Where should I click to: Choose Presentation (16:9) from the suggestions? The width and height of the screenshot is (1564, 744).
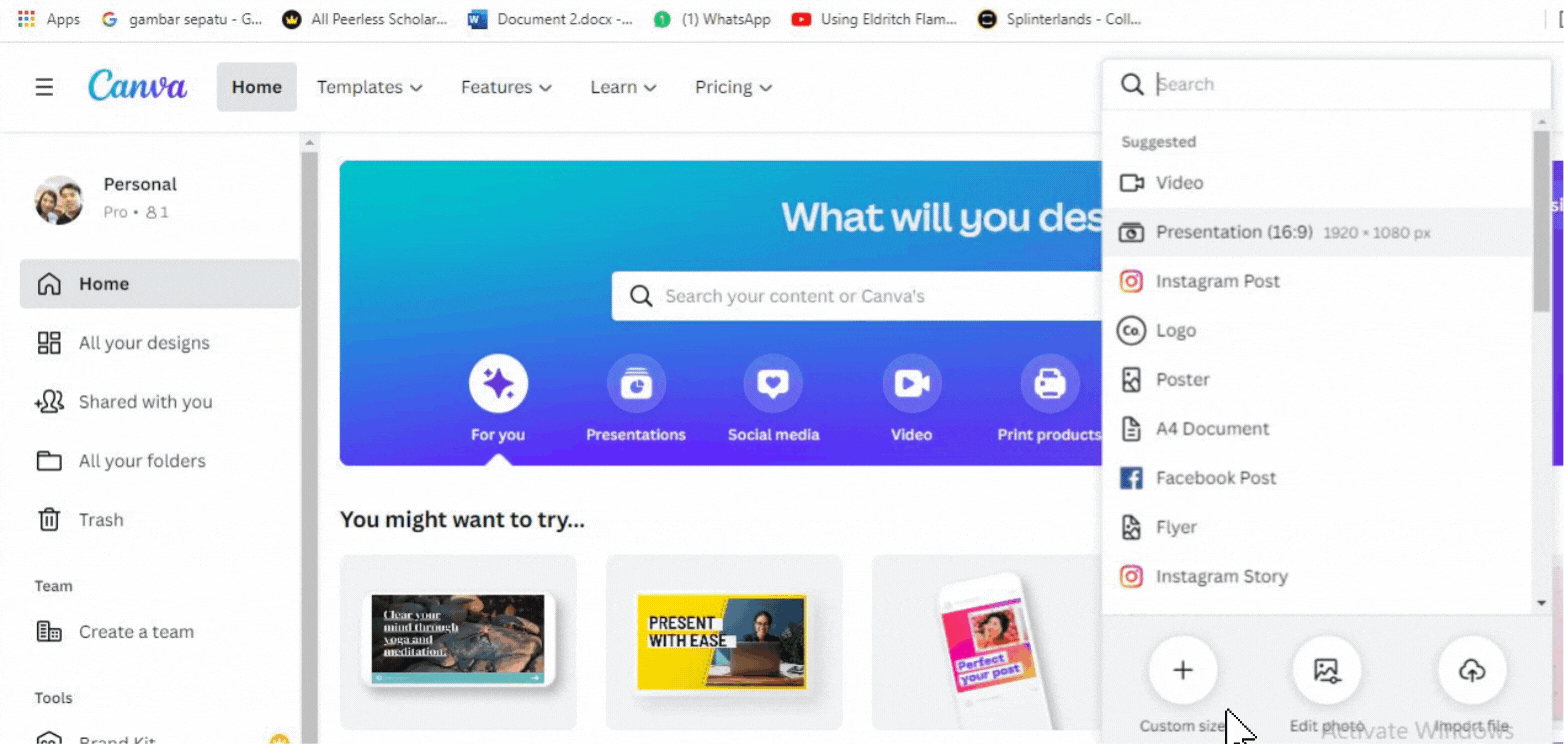1317,232
